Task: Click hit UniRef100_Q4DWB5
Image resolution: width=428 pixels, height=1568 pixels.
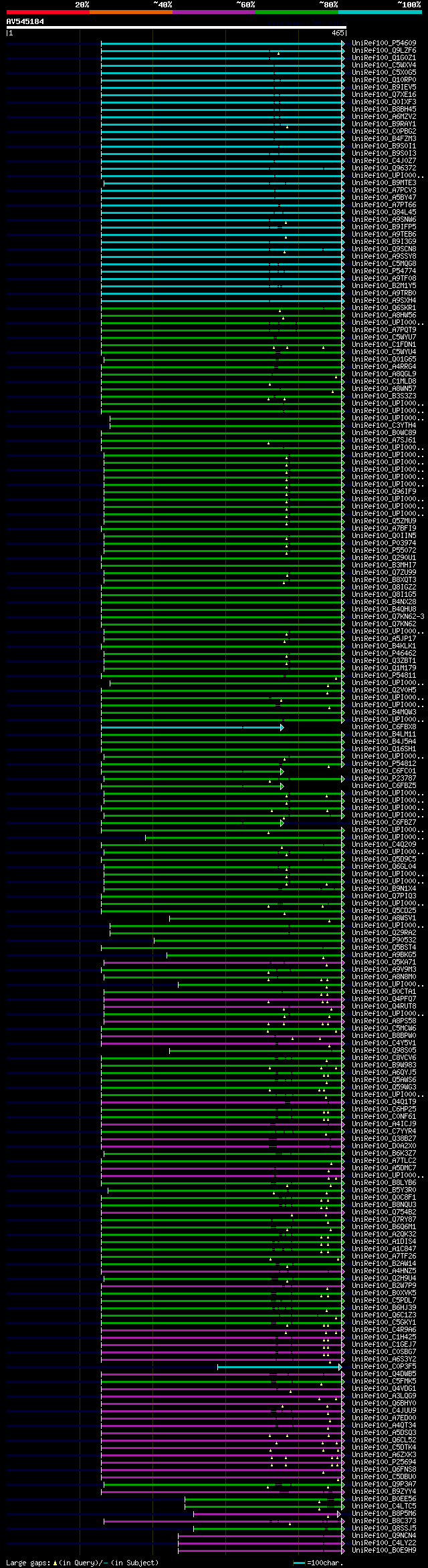Action: coord(384,1374)
